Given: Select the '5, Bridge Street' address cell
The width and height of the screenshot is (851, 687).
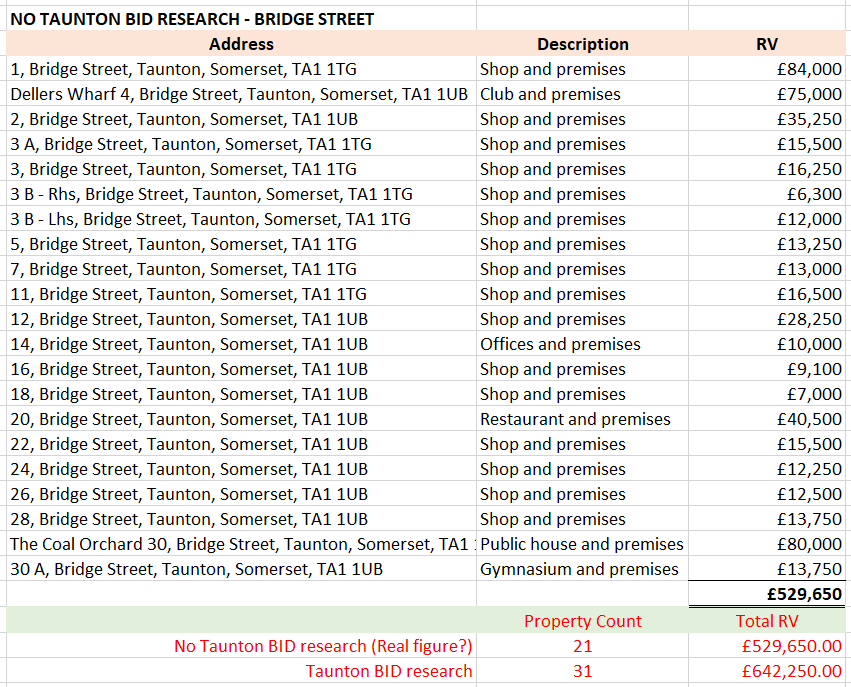Looking at the screenshot, I should pyautogui.click(x=242, y=244).
